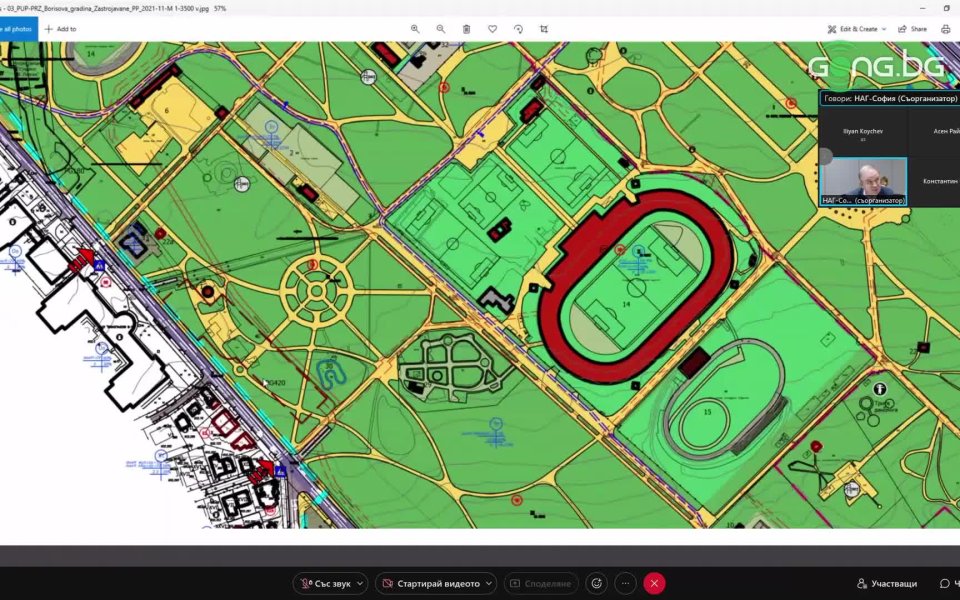Rotate the image using the rotate icon
Viewport: 960px width, 600px height.
coord(519,29)
